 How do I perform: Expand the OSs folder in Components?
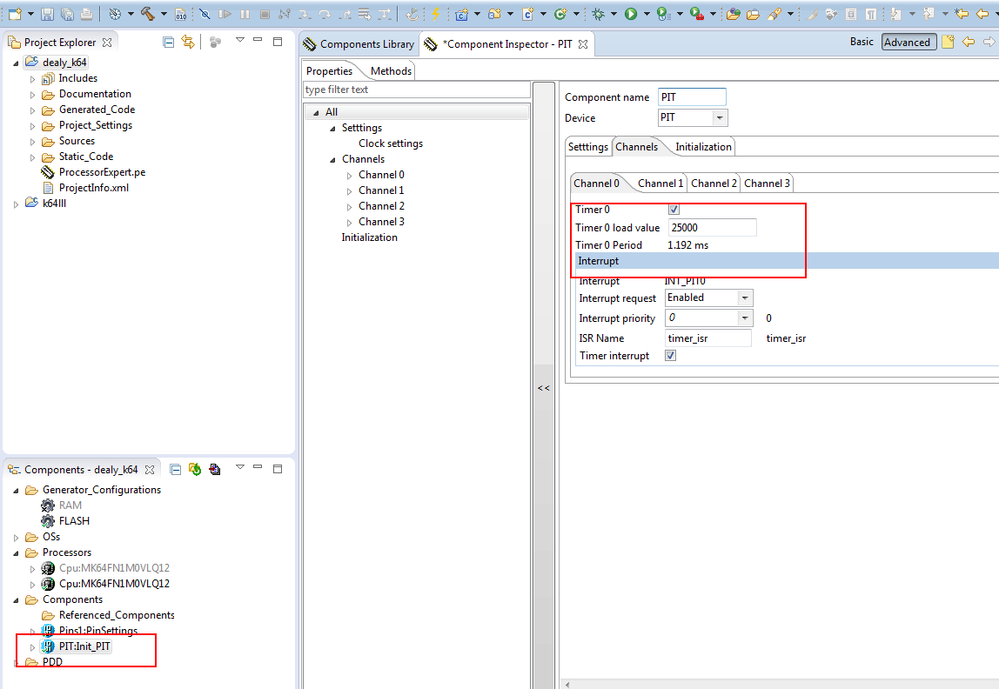(16, 537)
